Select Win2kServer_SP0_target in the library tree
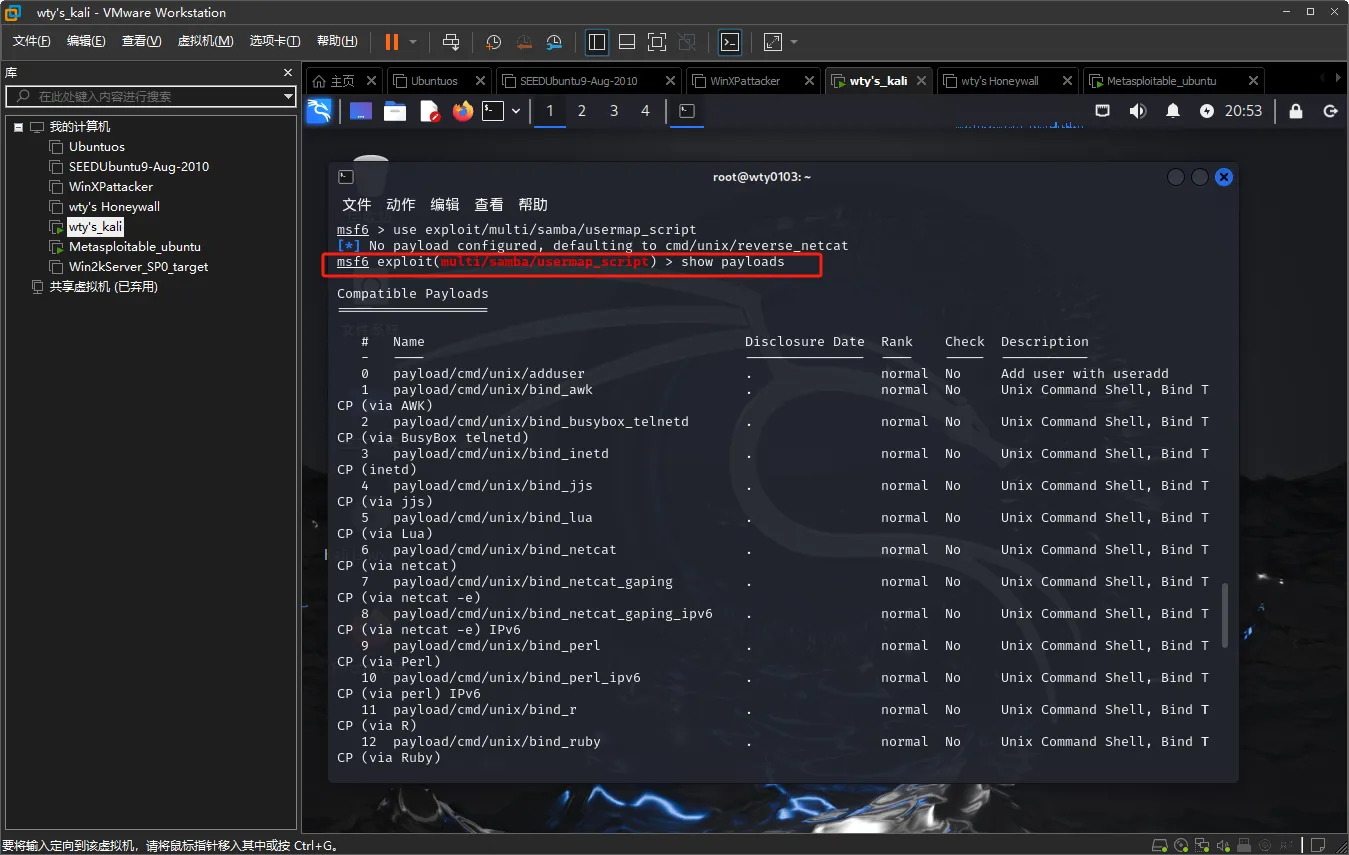This screenshot has height=855, width=1349. tap(138, 267)
